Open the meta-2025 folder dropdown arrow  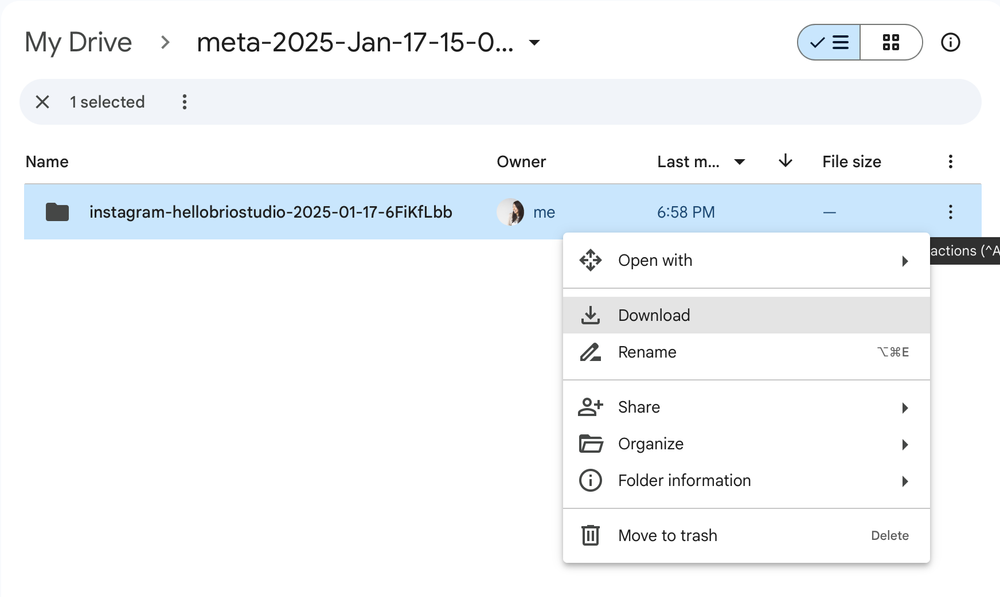click(x=535, y=43)
